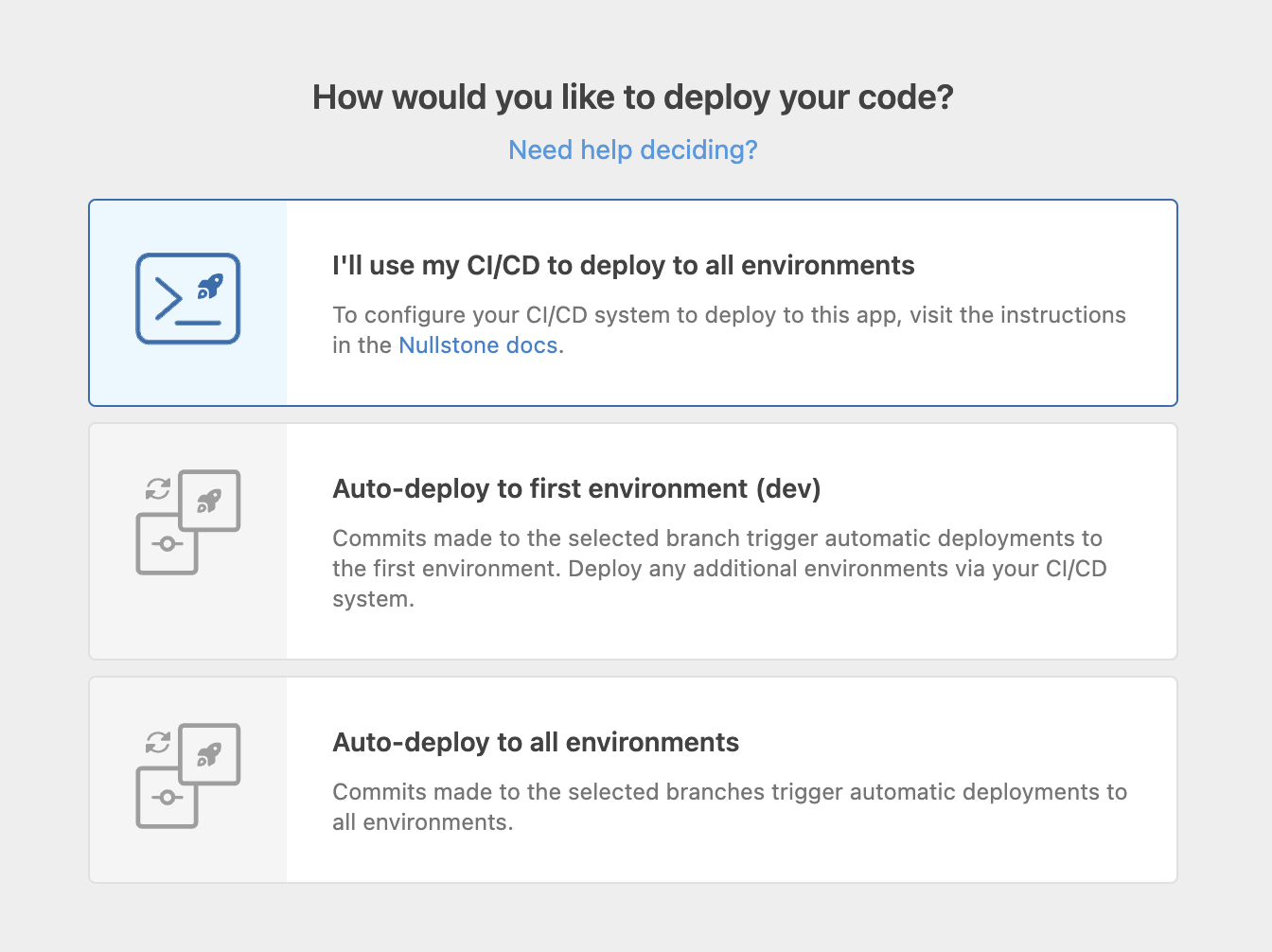Click the commit node icon in the dev auto-deploy card
Screen dimensions: 1272x952
(167, 544)
